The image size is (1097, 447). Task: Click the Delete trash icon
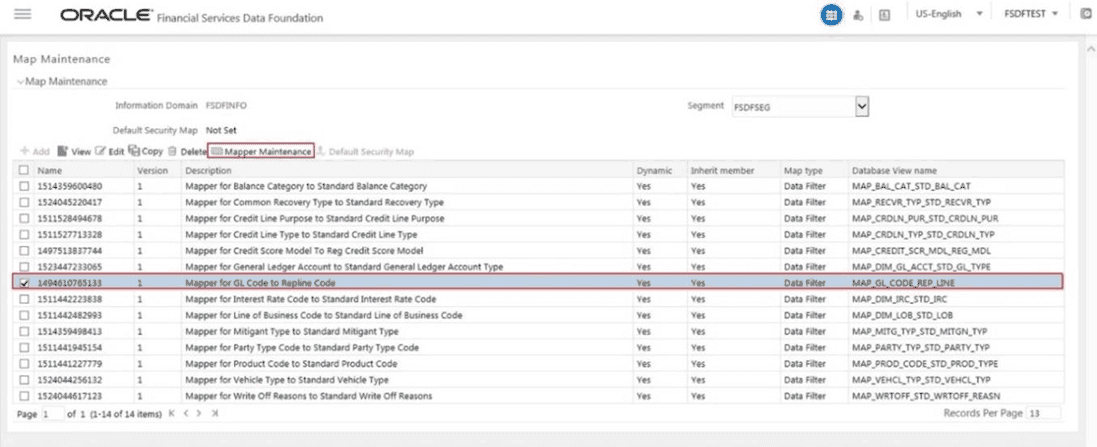(x=172, y=151)
